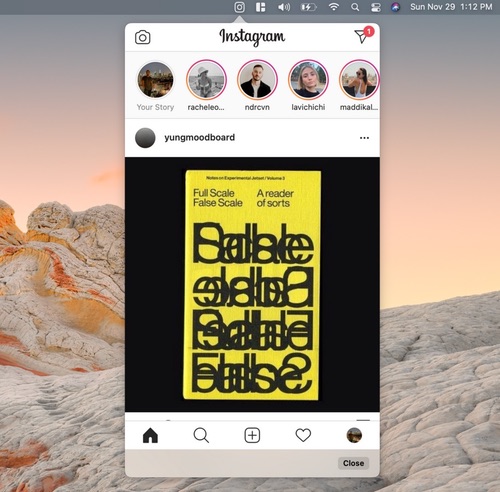Click the Instagram logo header
This screenshot has width=500, height=492.
coord(252,37)
